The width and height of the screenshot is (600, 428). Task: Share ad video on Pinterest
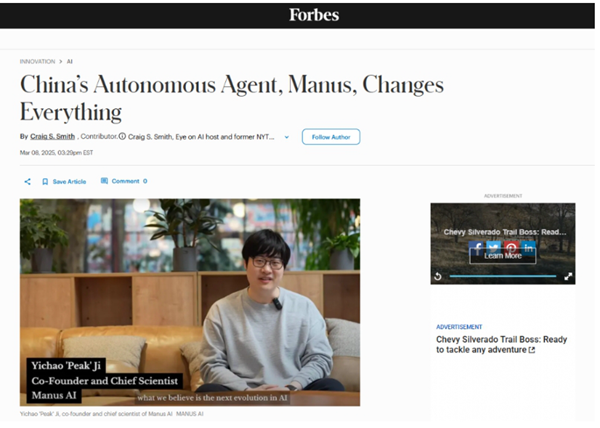(x=511, y=248)
